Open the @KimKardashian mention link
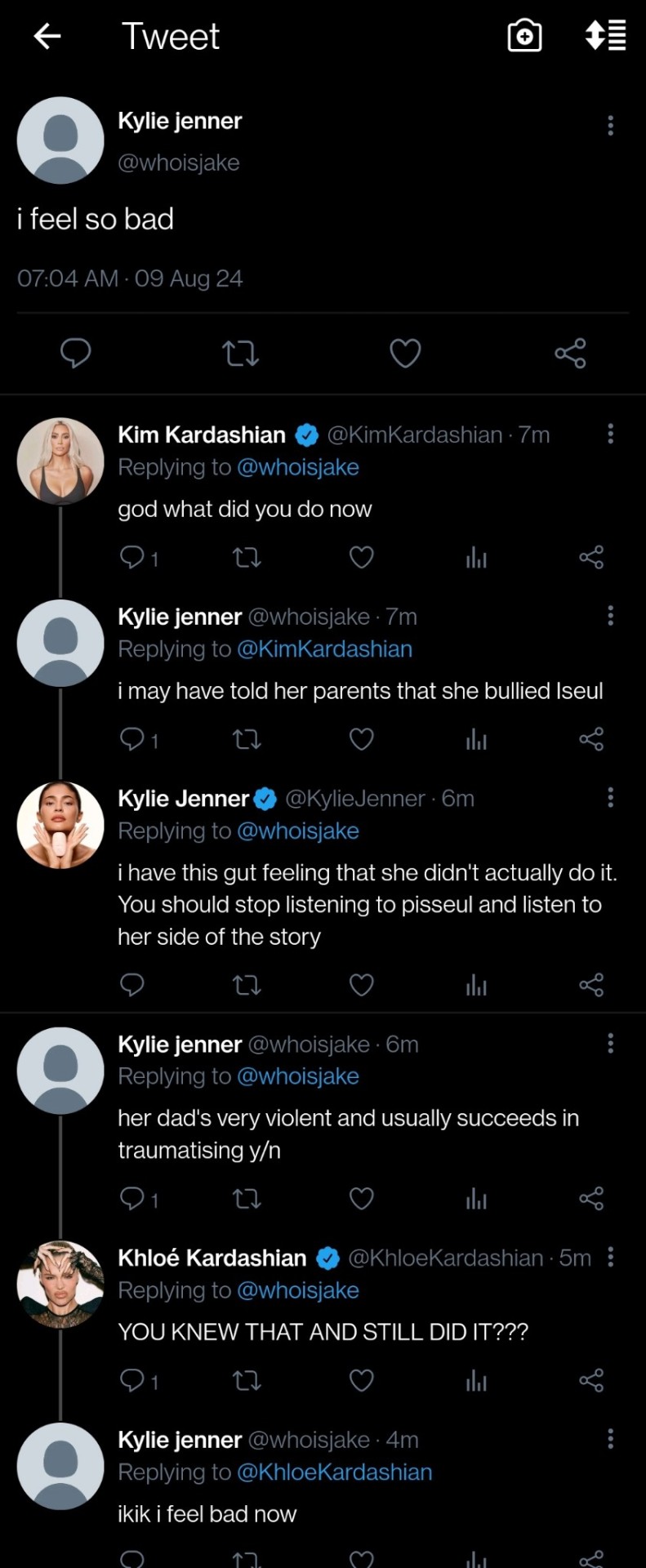 [324, 649]
